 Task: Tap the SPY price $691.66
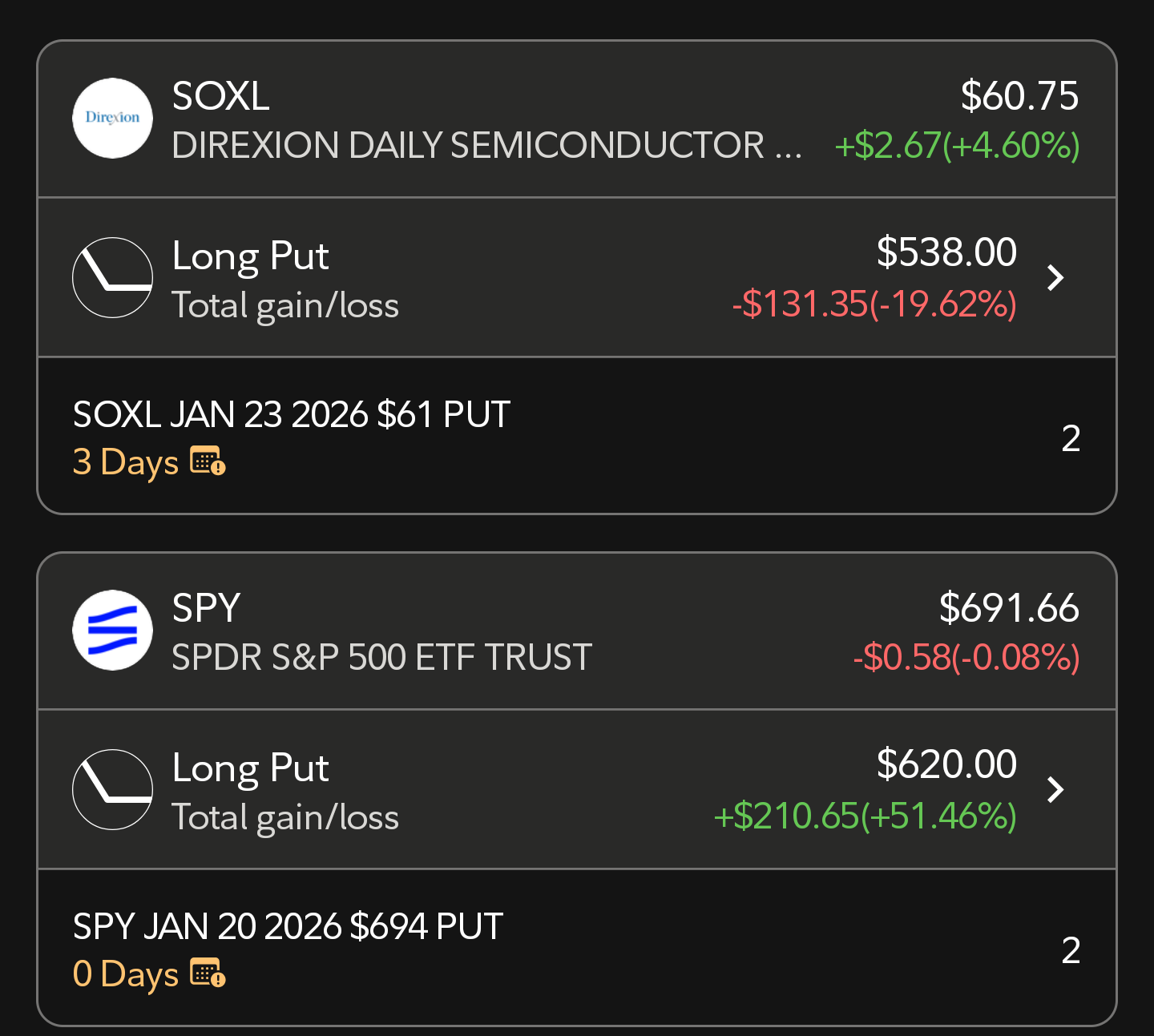coord(1009,608)
